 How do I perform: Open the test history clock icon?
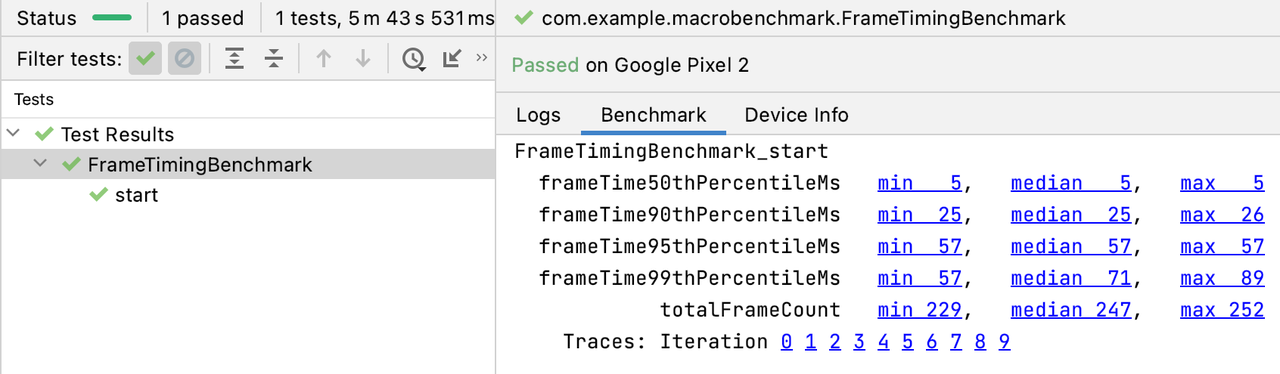click(413, 59)
